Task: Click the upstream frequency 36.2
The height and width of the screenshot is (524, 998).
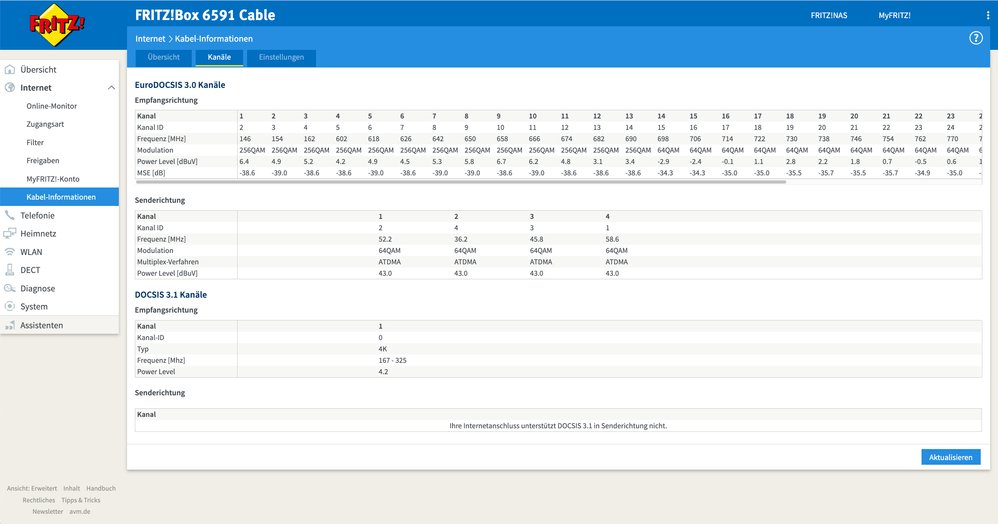Action: [461, 239]
